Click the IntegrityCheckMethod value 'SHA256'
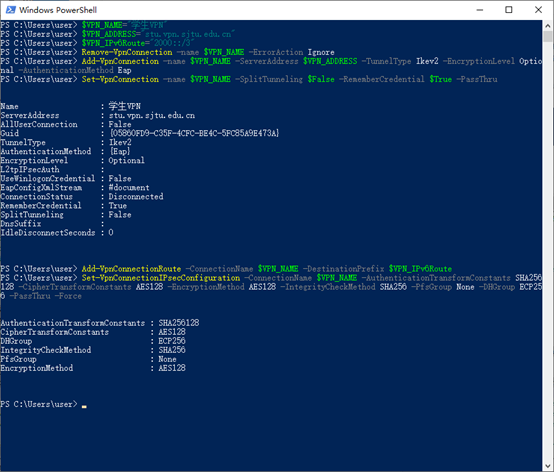 [x=172, y=350]
